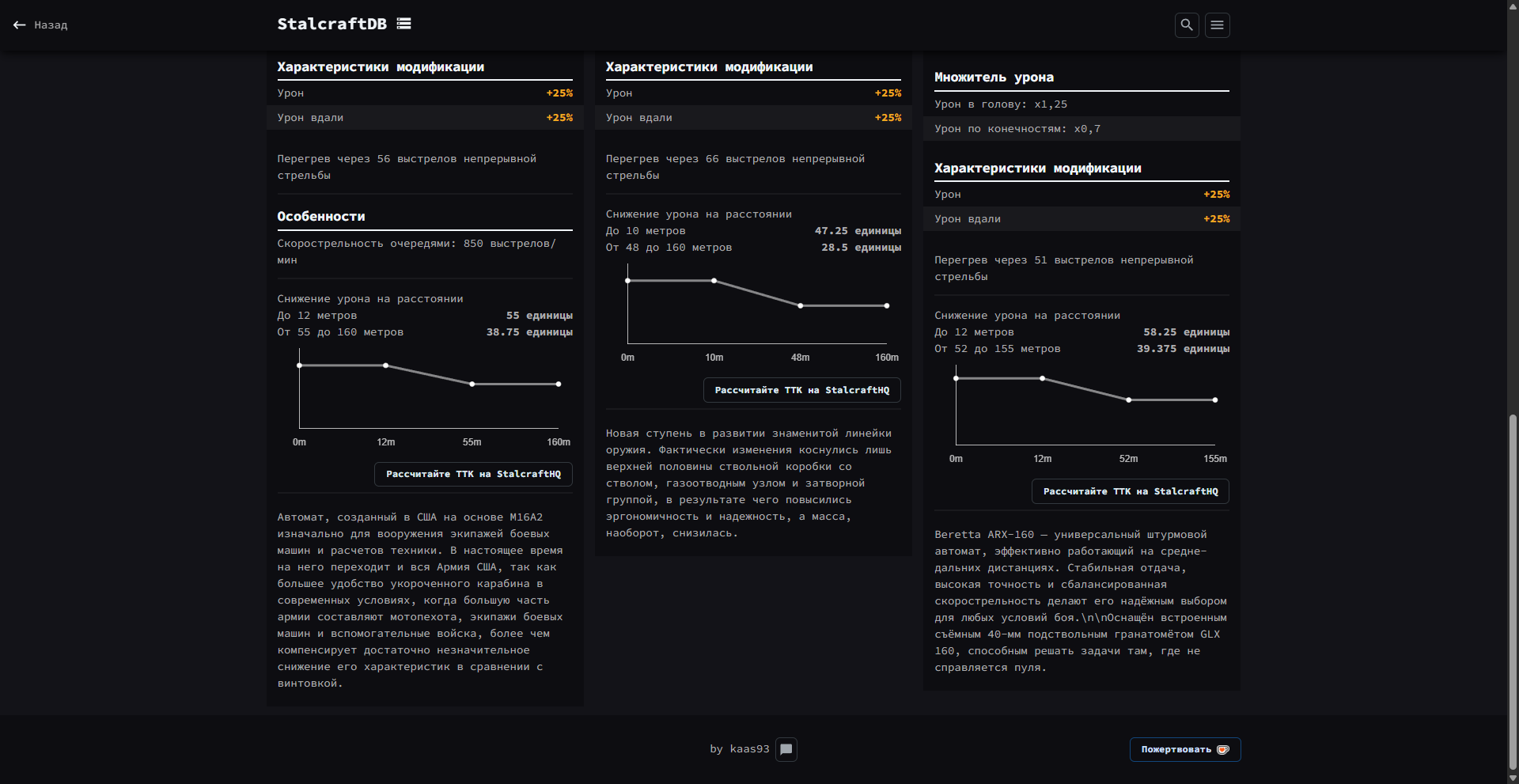Image resolution: width=1519 pixels, height=784 pixels.
Task: Select the 55m data point on the left chart
Action: [x=472, y=384]
